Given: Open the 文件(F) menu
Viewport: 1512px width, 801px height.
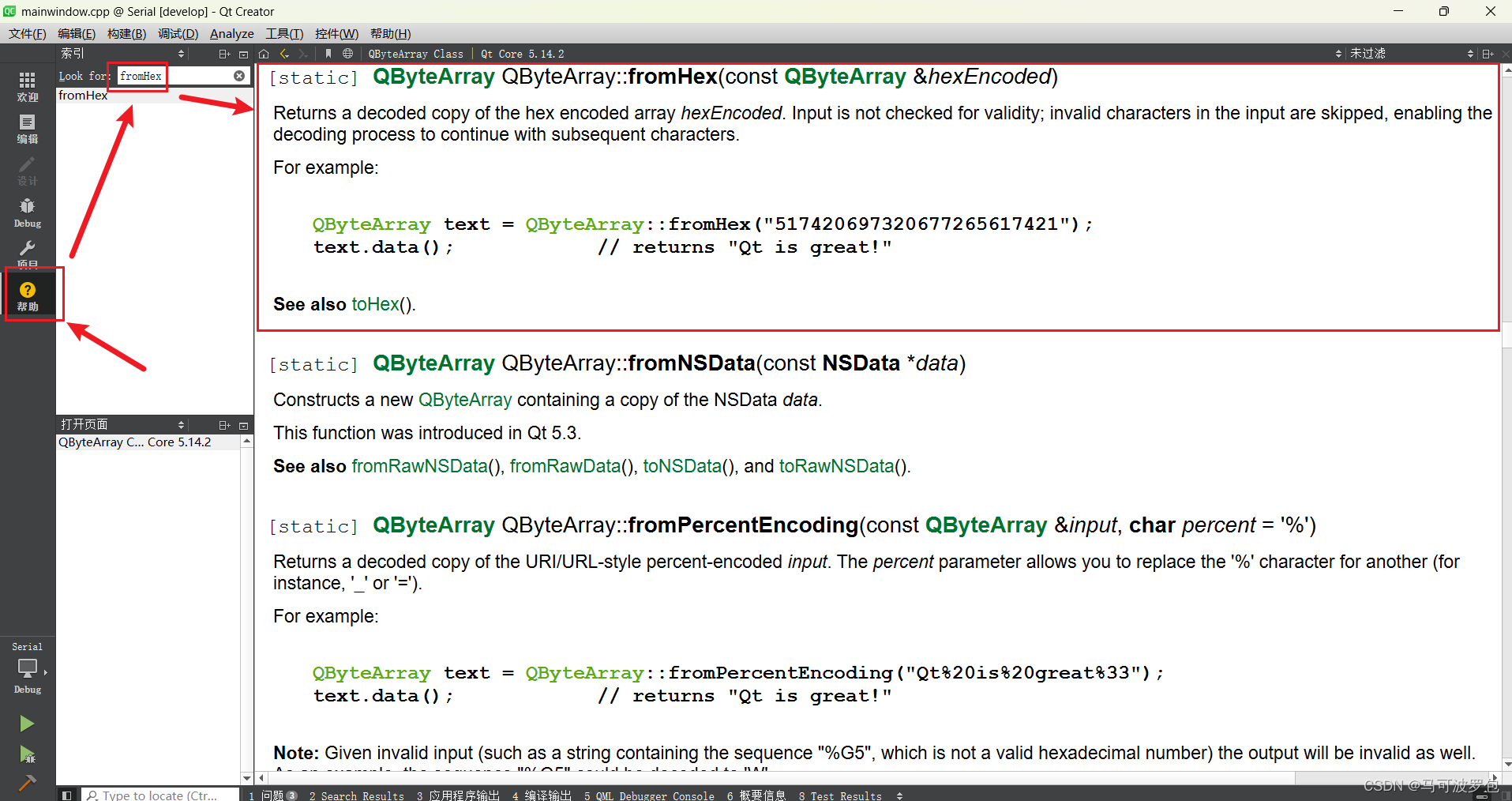Looking at the screenshot, I should pyautogui.click(x=28, y=33).
